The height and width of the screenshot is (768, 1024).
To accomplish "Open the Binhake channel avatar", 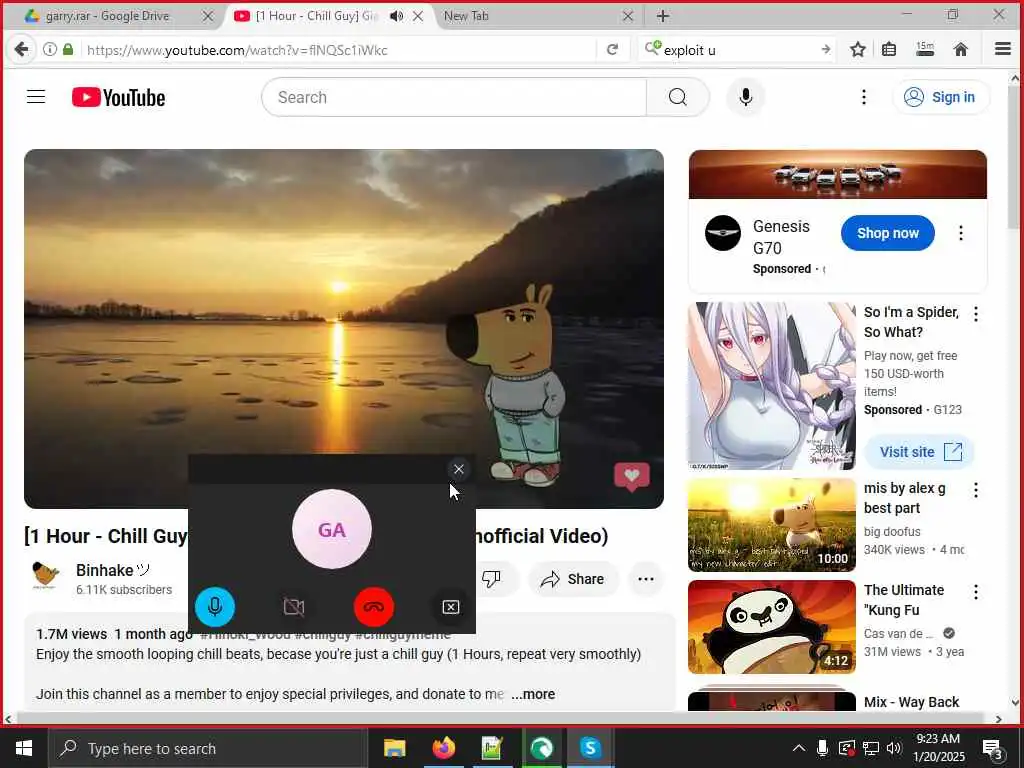I will [x=46, y=575].
